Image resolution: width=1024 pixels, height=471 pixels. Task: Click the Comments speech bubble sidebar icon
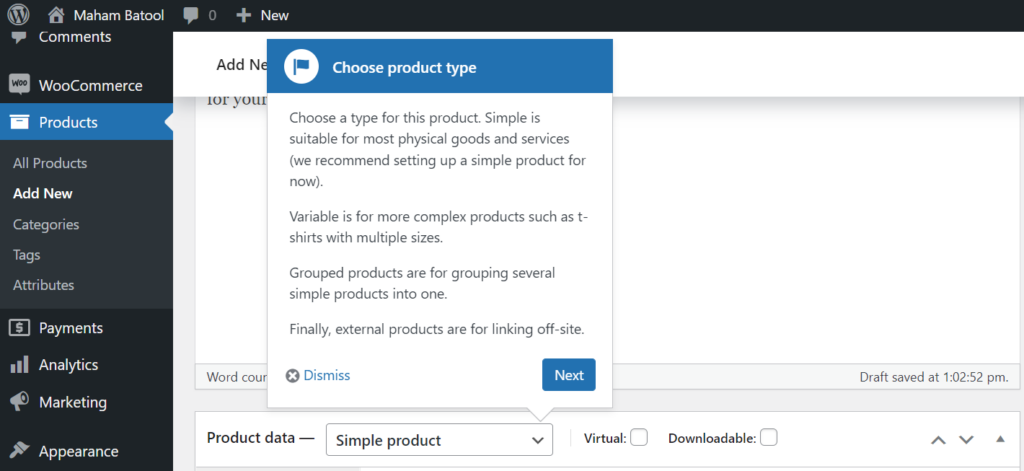(x=20, y=38)
